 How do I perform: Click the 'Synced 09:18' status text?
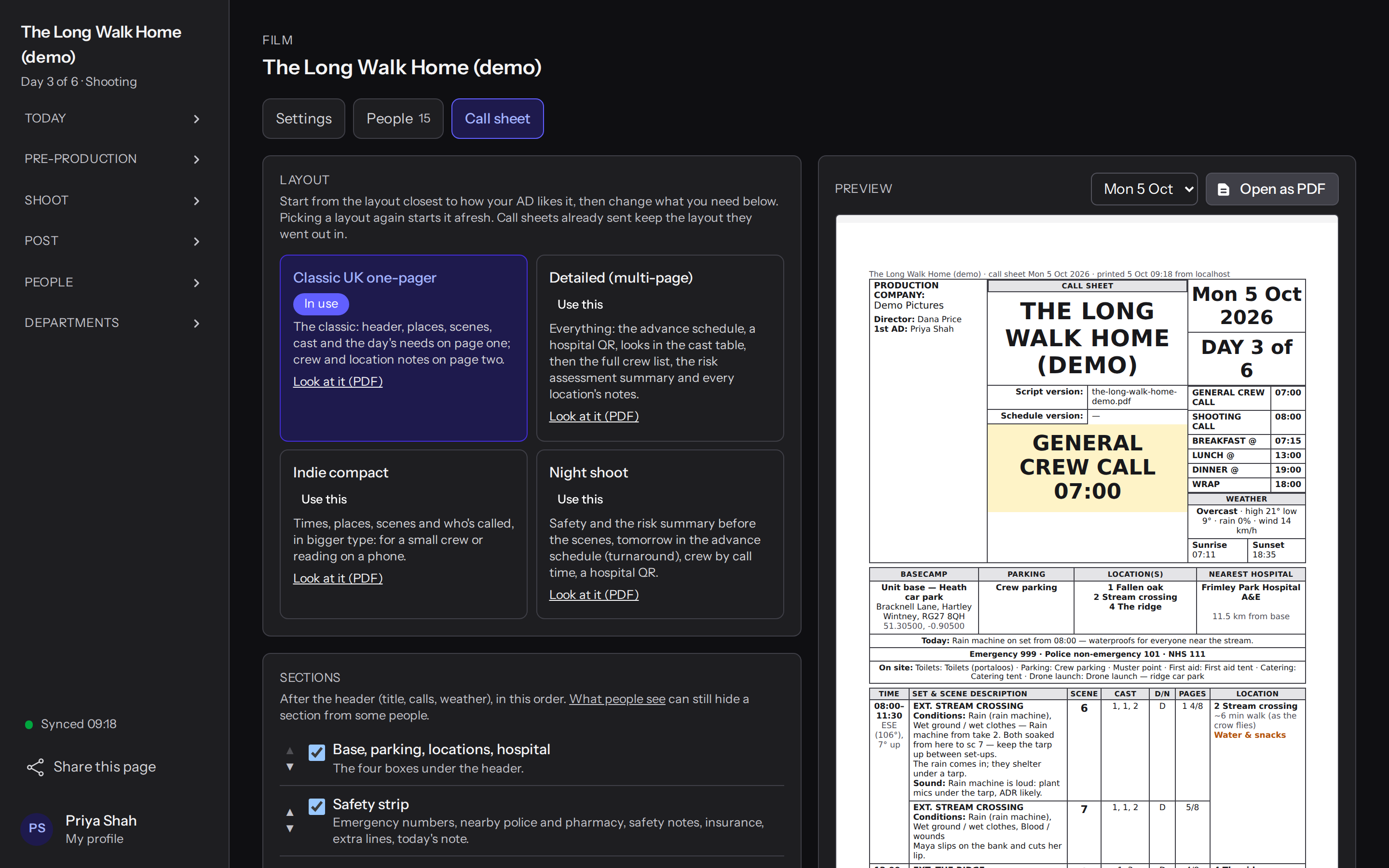click(x=79, y=724)
